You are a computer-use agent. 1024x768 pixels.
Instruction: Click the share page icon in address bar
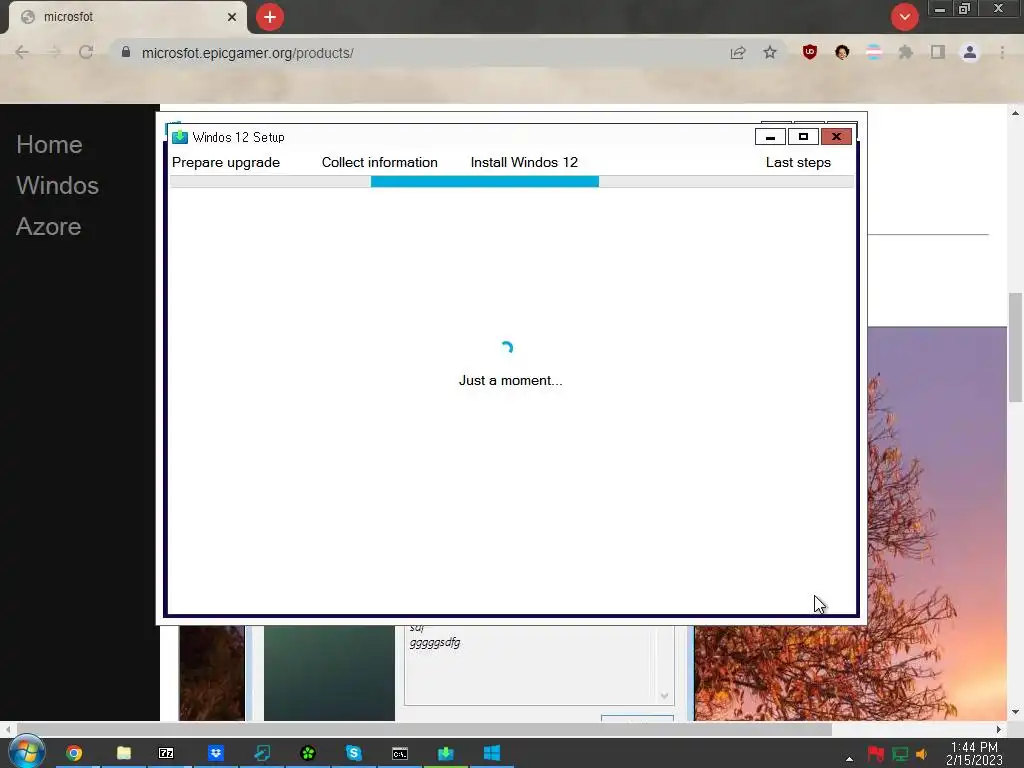tap(738, 53)
